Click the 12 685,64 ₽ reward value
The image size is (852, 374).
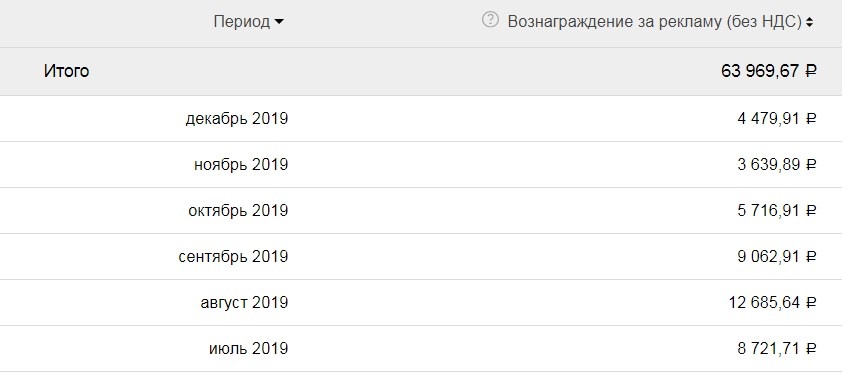pyautogui.click(x=773, y=303)
